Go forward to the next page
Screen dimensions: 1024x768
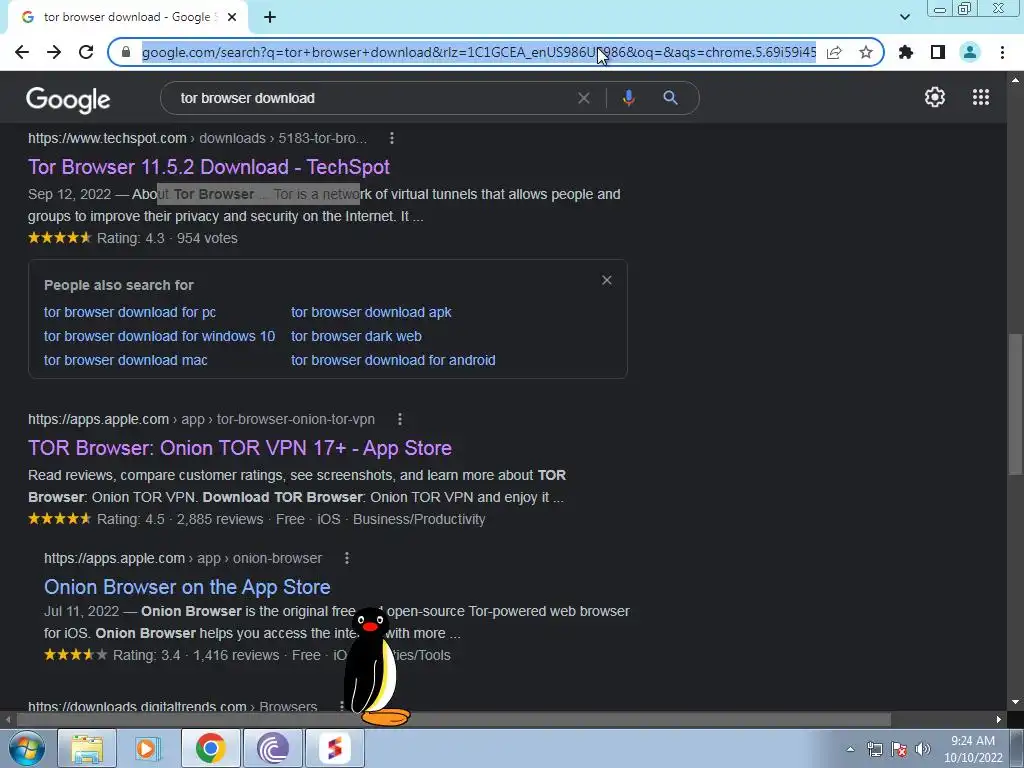(54, 52)
